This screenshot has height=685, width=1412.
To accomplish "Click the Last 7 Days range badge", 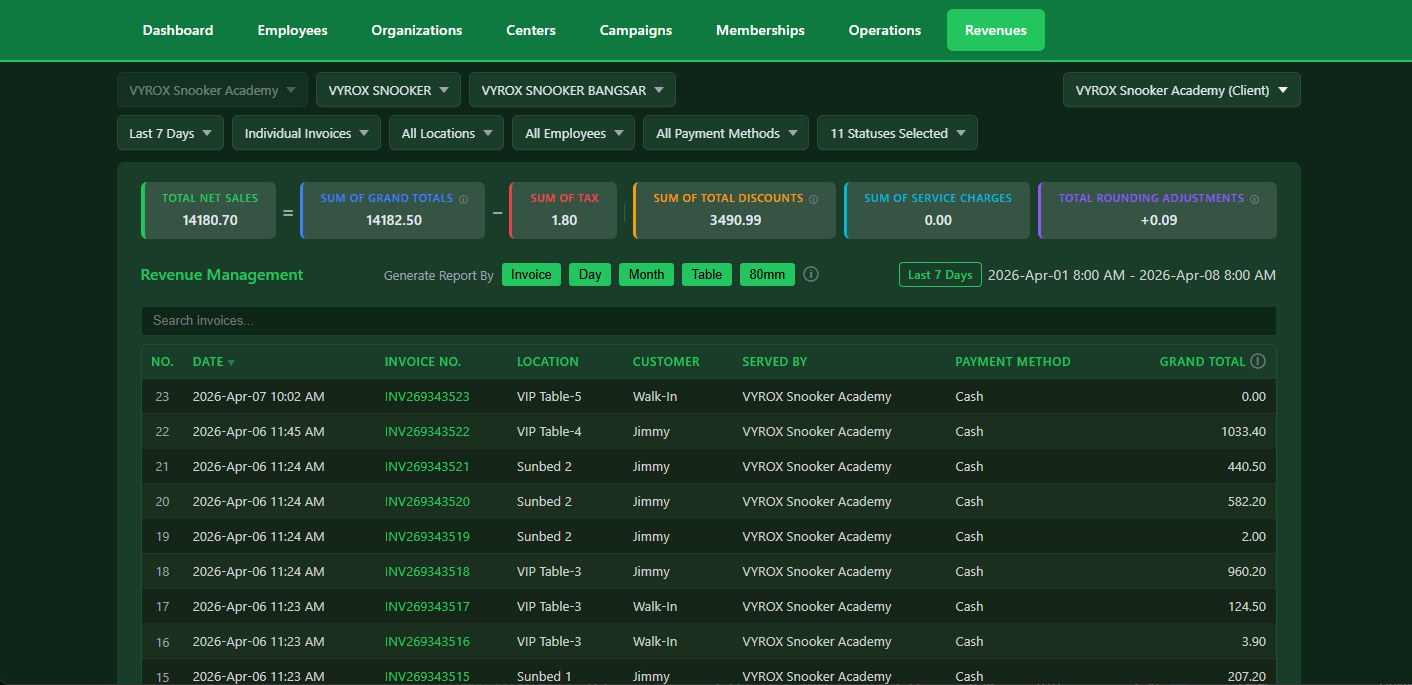I will click(x=940, y=274).
